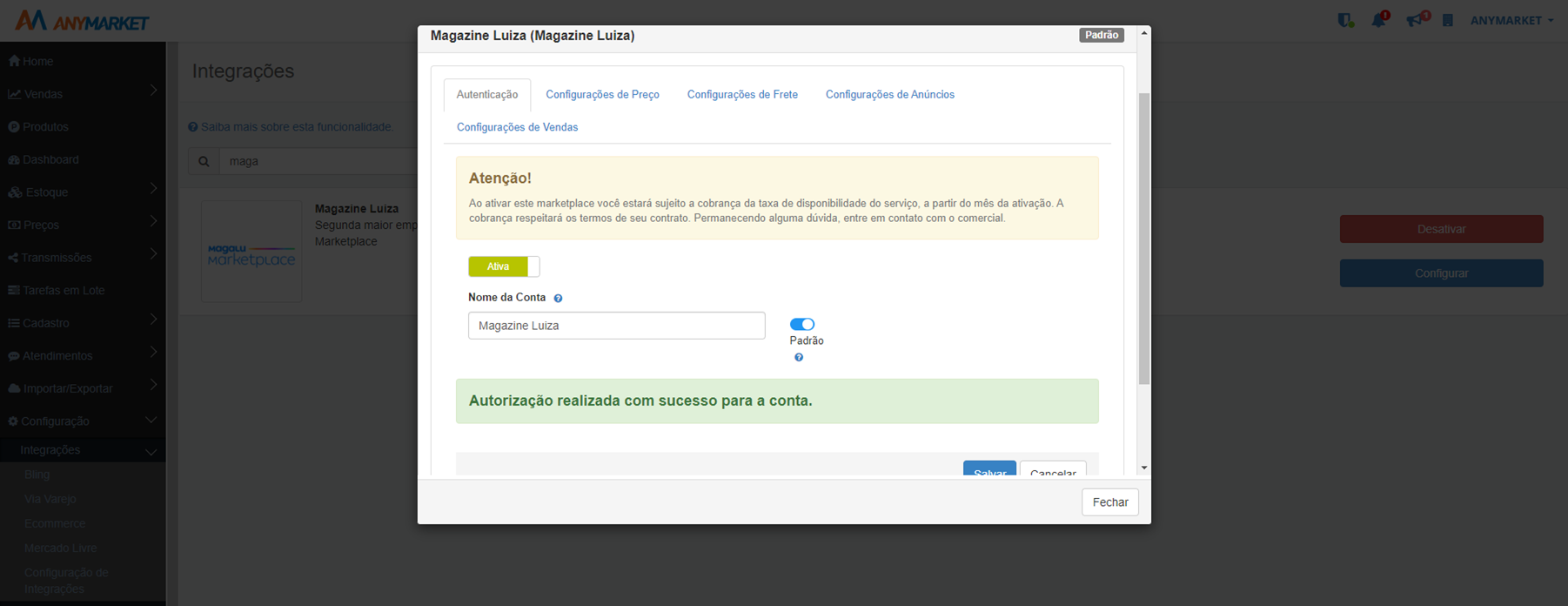Click the building icon in header

[x=1448, y=20]
